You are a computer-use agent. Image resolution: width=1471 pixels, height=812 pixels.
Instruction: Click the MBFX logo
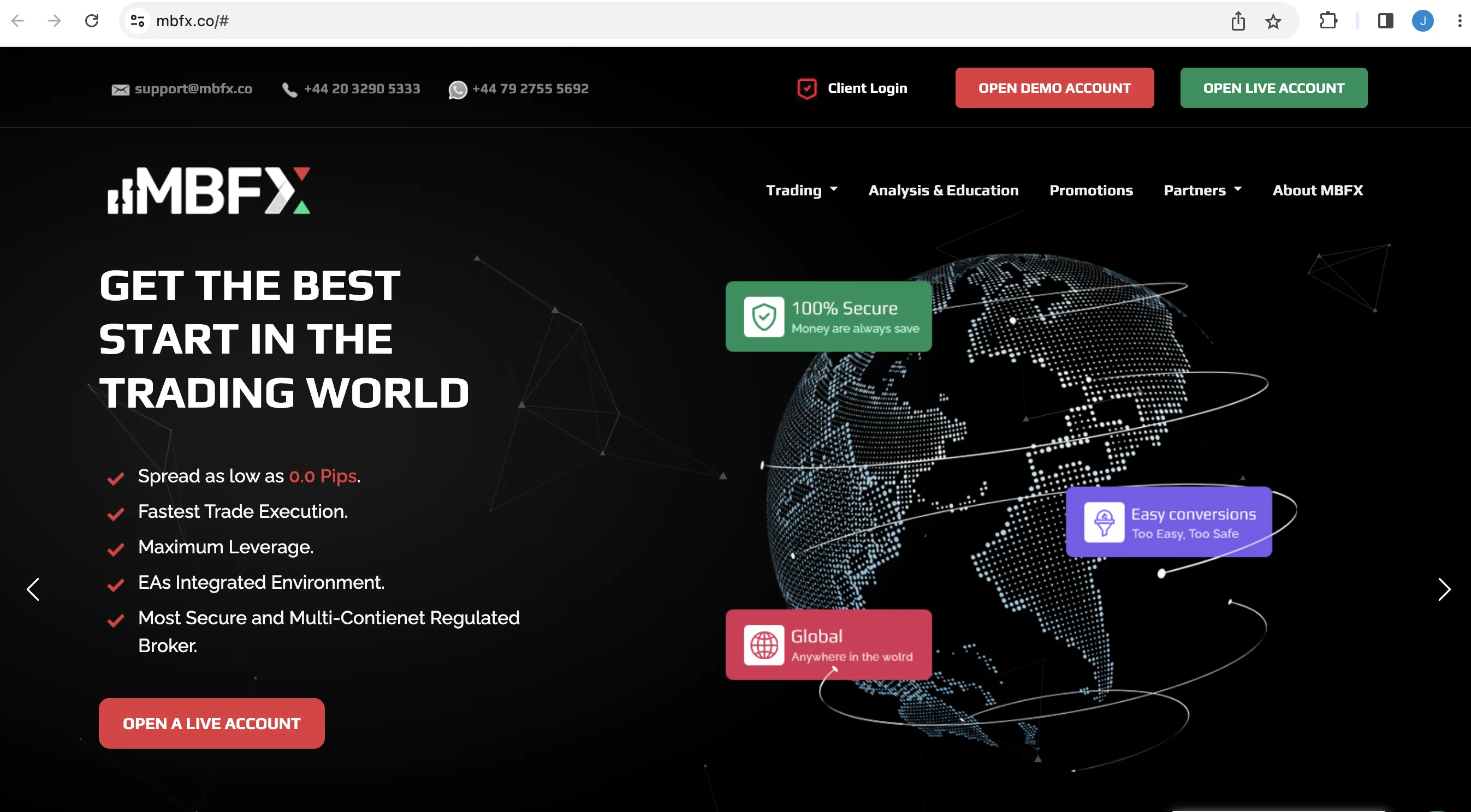tap(209, 190)
